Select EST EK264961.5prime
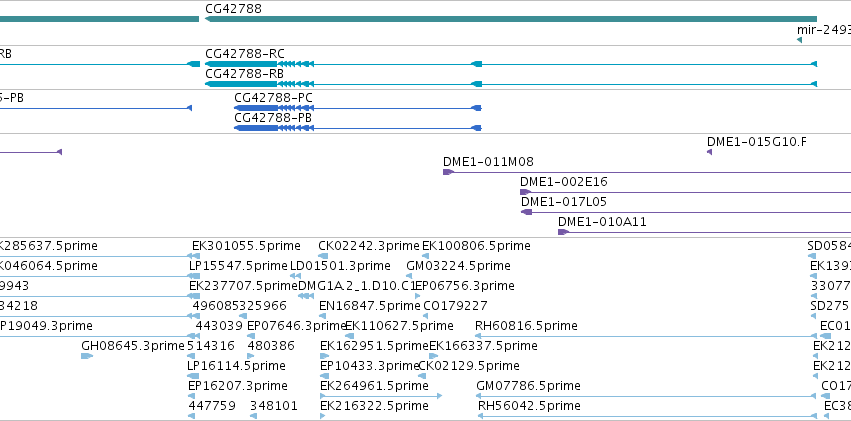 point(374,386)
